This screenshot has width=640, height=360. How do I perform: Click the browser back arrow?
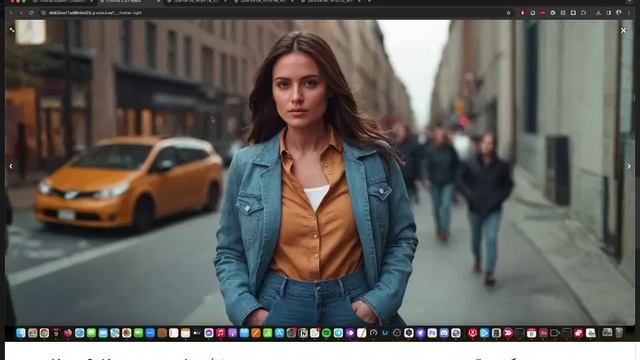click(x=11, y=13)
